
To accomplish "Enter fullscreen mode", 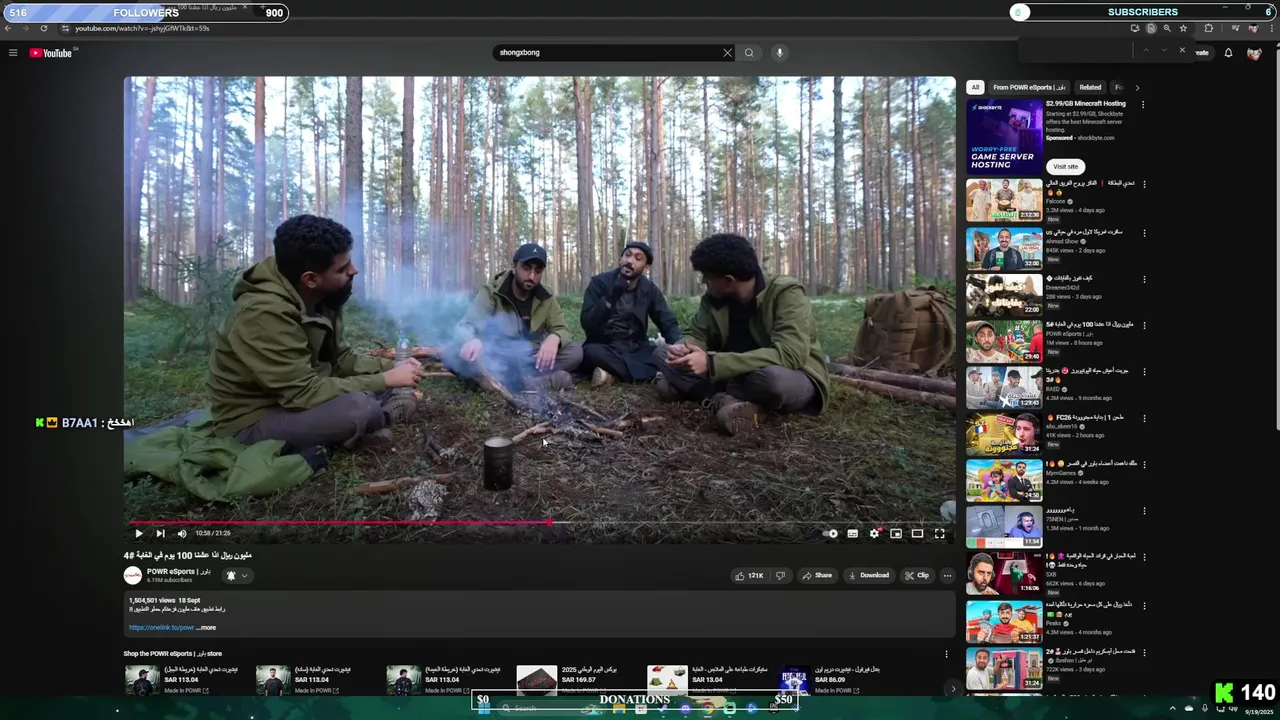I will tap(939, 533).
